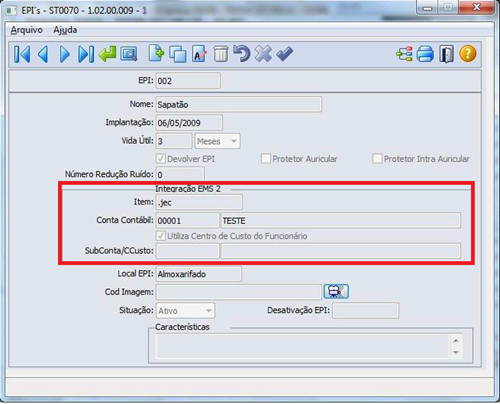Click the EPI code field with 002
Image resolution: width=500 pixels, height=404 pixels.
coord(188,81)
